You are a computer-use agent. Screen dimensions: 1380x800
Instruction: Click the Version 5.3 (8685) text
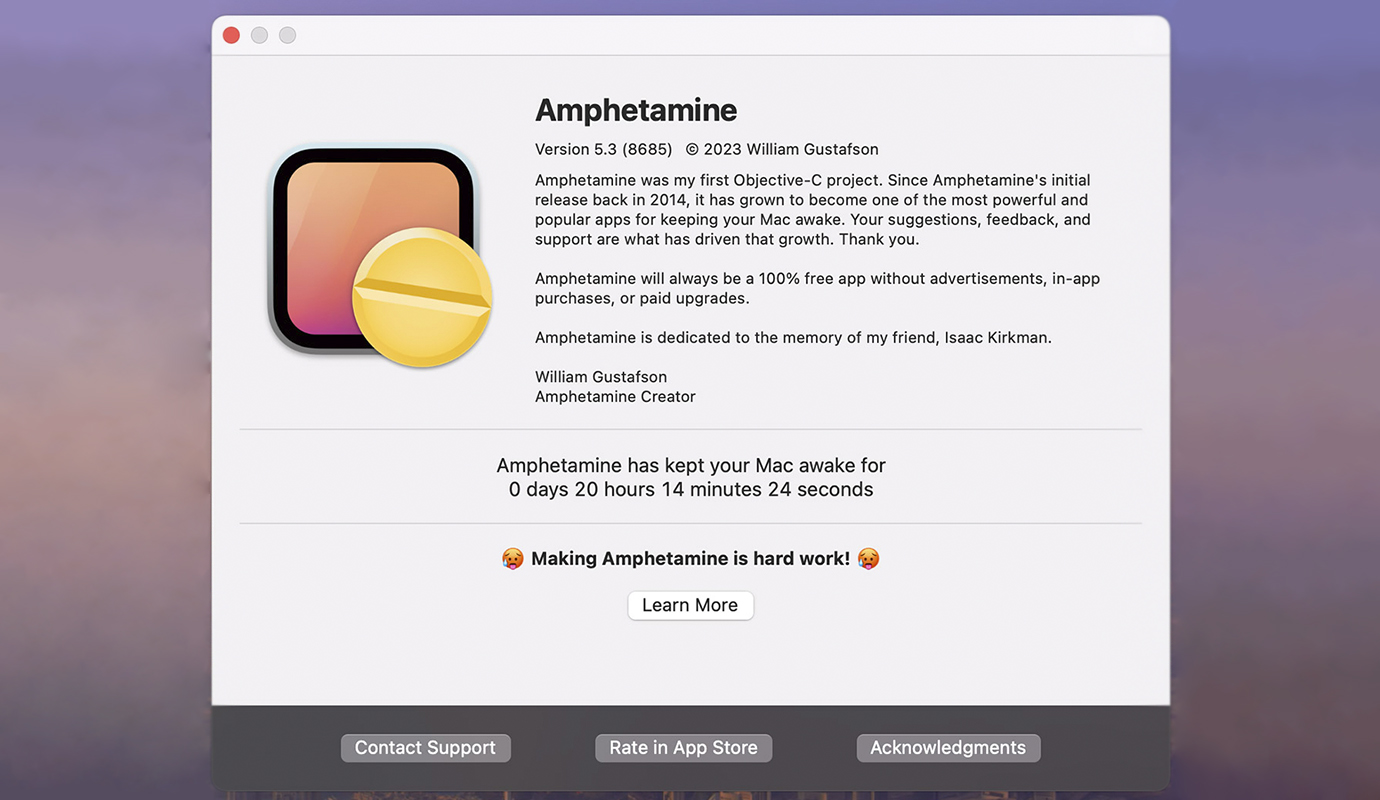[x=603, y=149]
